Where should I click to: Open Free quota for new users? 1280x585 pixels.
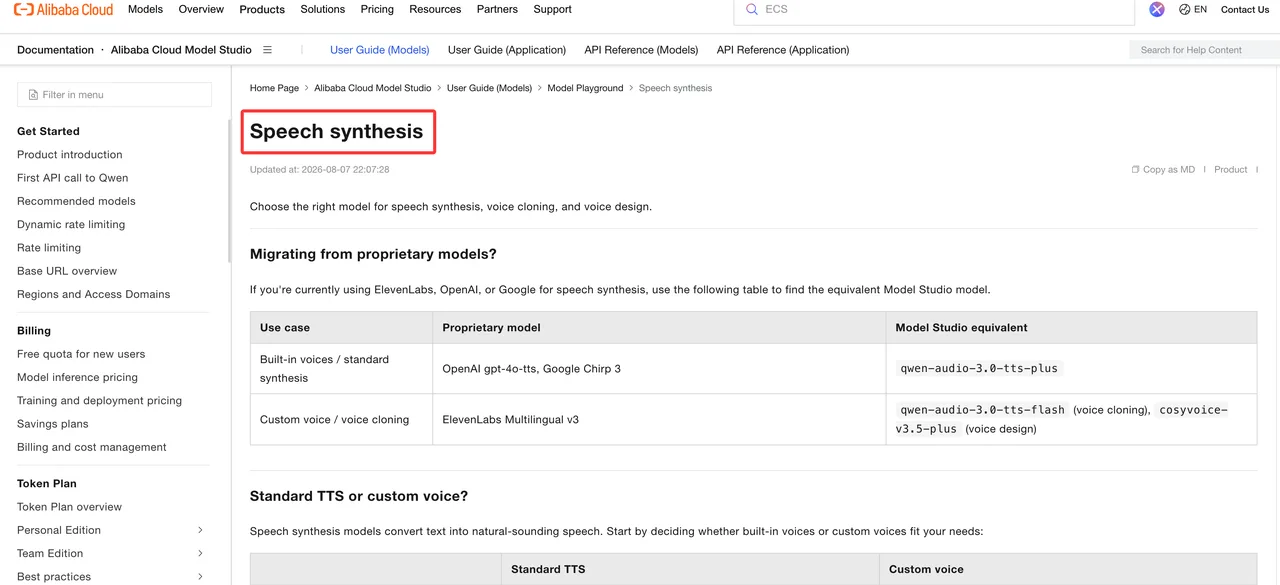[81, 354]
